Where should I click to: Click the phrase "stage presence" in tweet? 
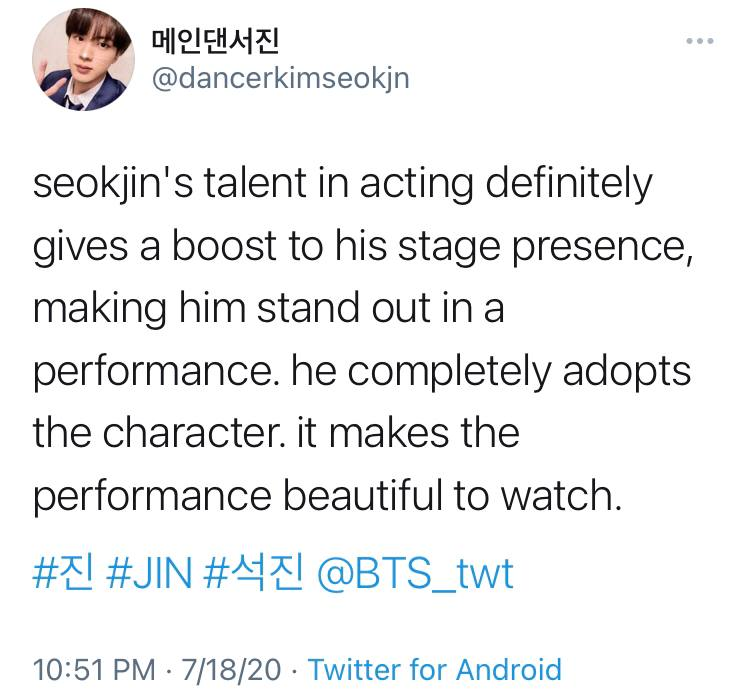545,248
